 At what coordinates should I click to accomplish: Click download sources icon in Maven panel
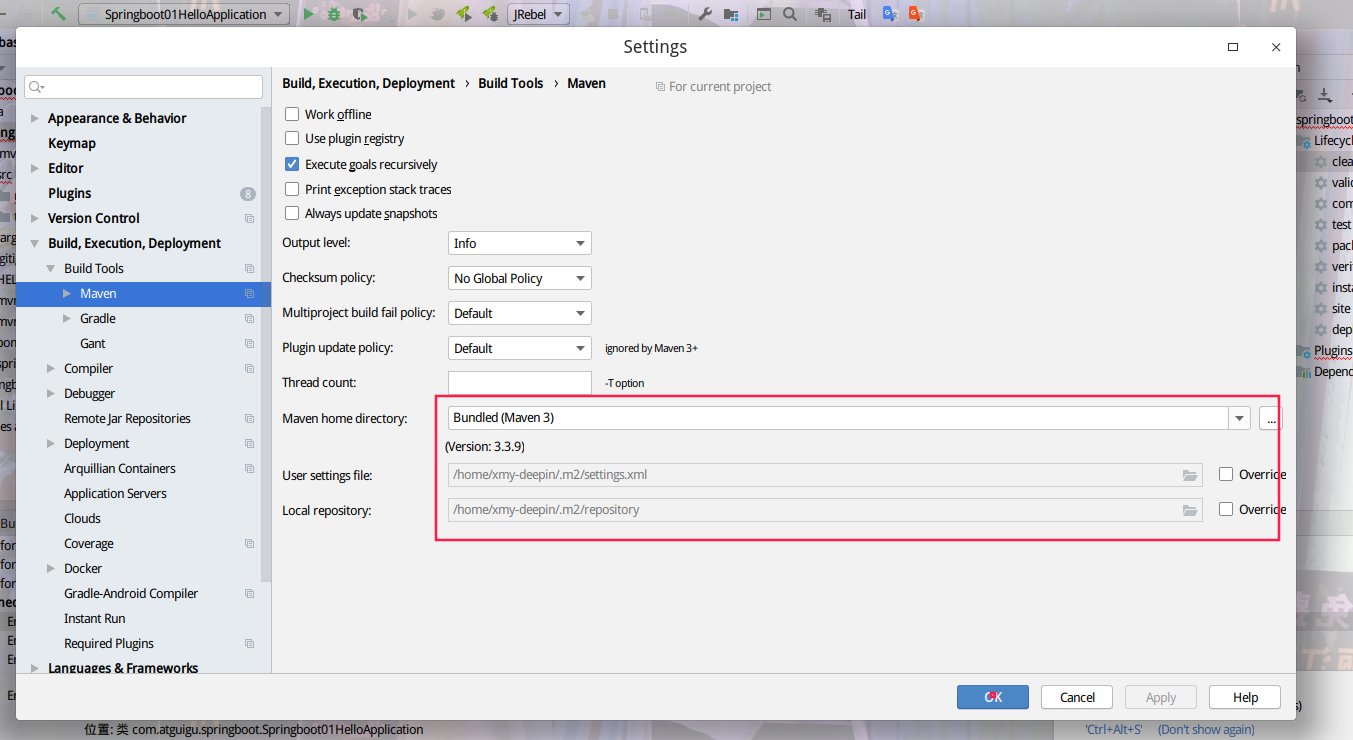click(1325, 95)
